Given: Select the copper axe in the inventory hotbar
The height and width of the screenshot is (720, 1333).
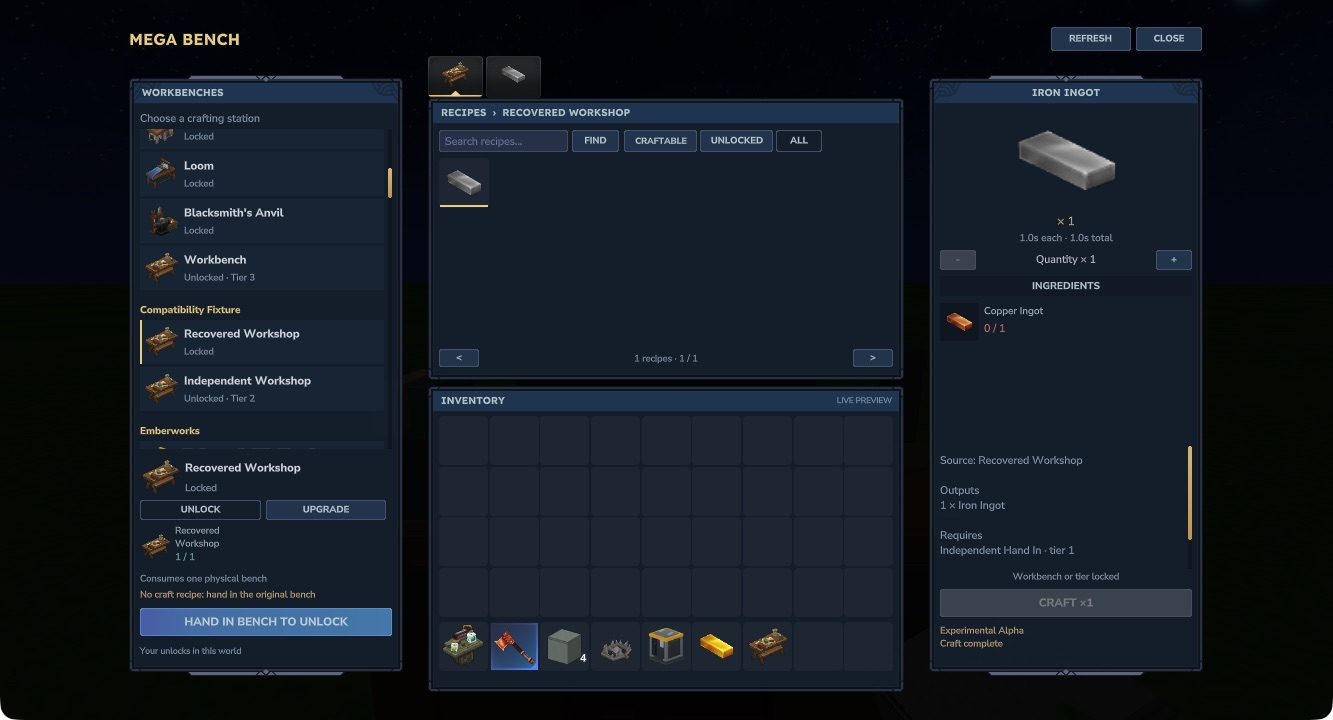Looking at the screenshot, I should 514,646.
